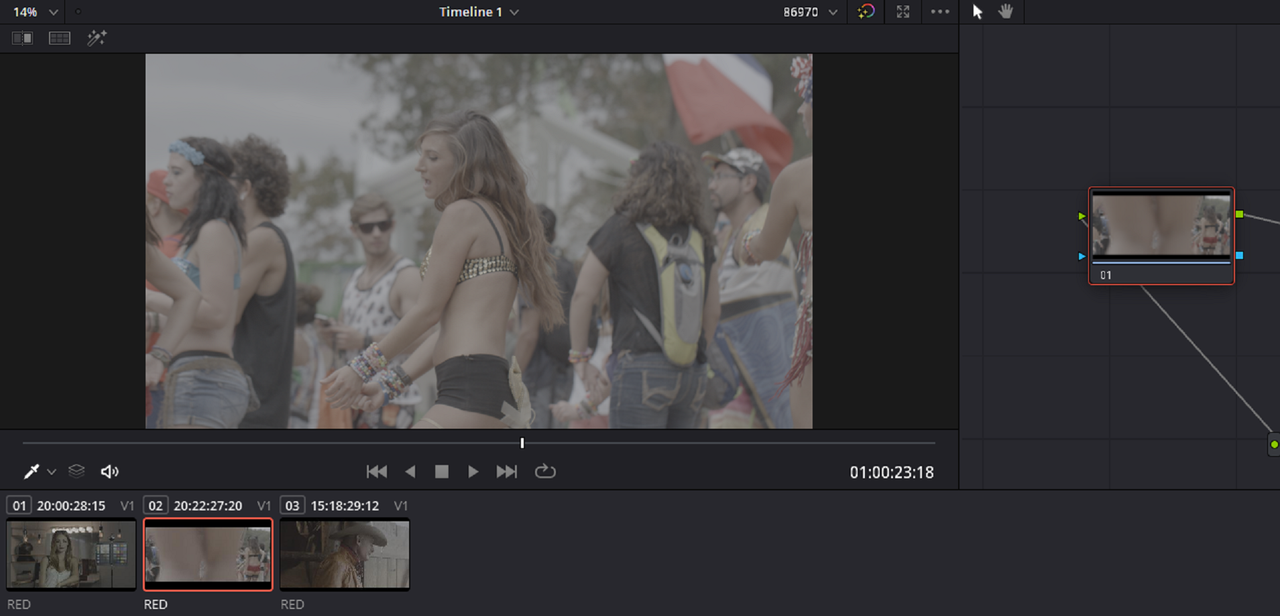Click the 01:00:23:18 timecode display

[x=892, y=472]
